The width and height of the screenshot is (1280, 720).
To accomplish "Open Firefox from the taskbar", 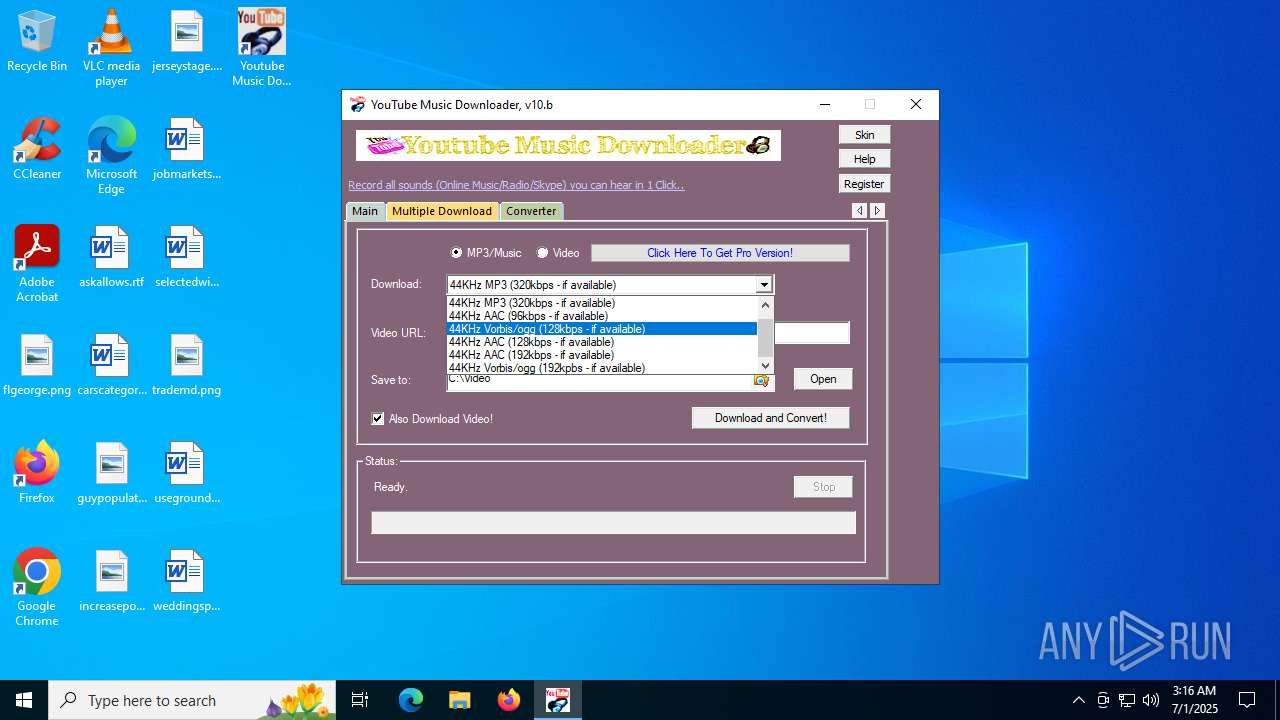I will click(508, 700).
